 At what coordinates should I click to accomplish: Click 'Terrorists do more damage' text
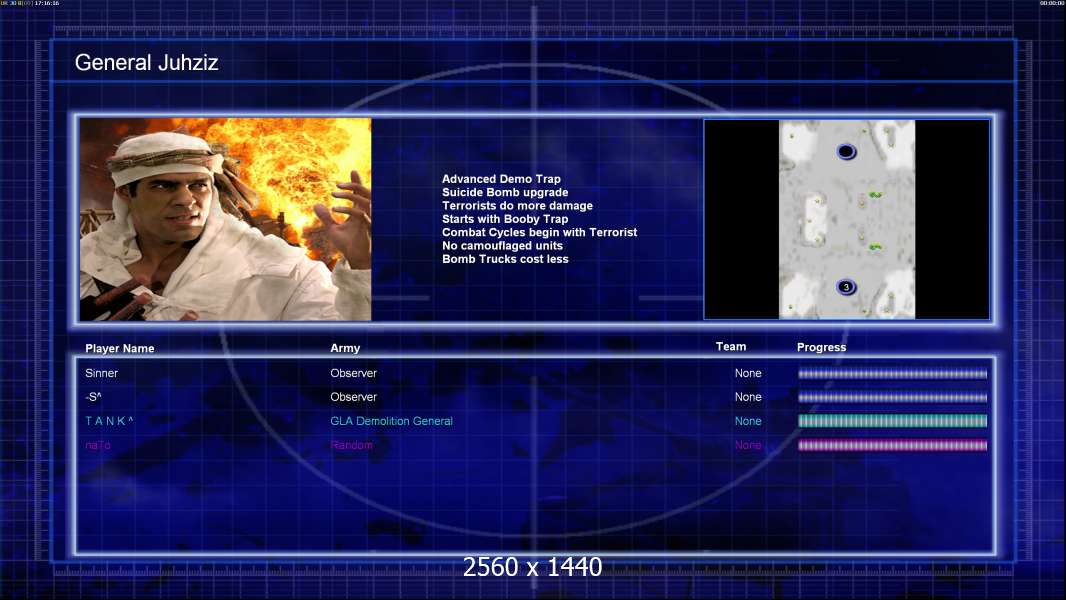click(517, 205)
